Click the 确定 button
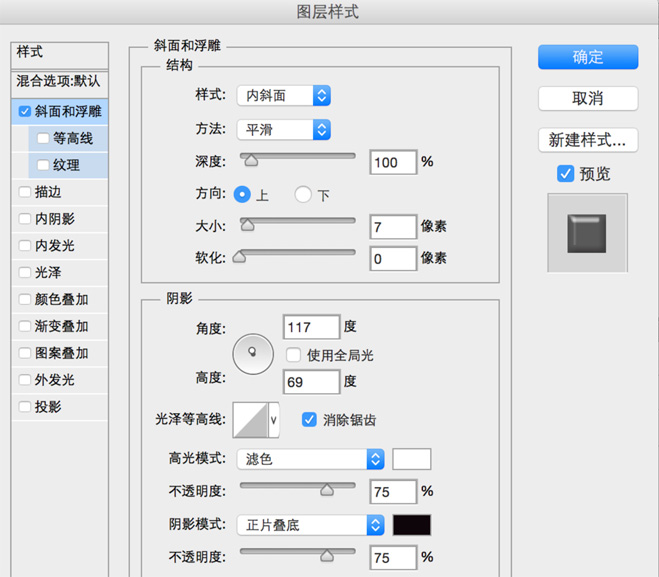Screen dimensions: 659x577 [587, 57]
